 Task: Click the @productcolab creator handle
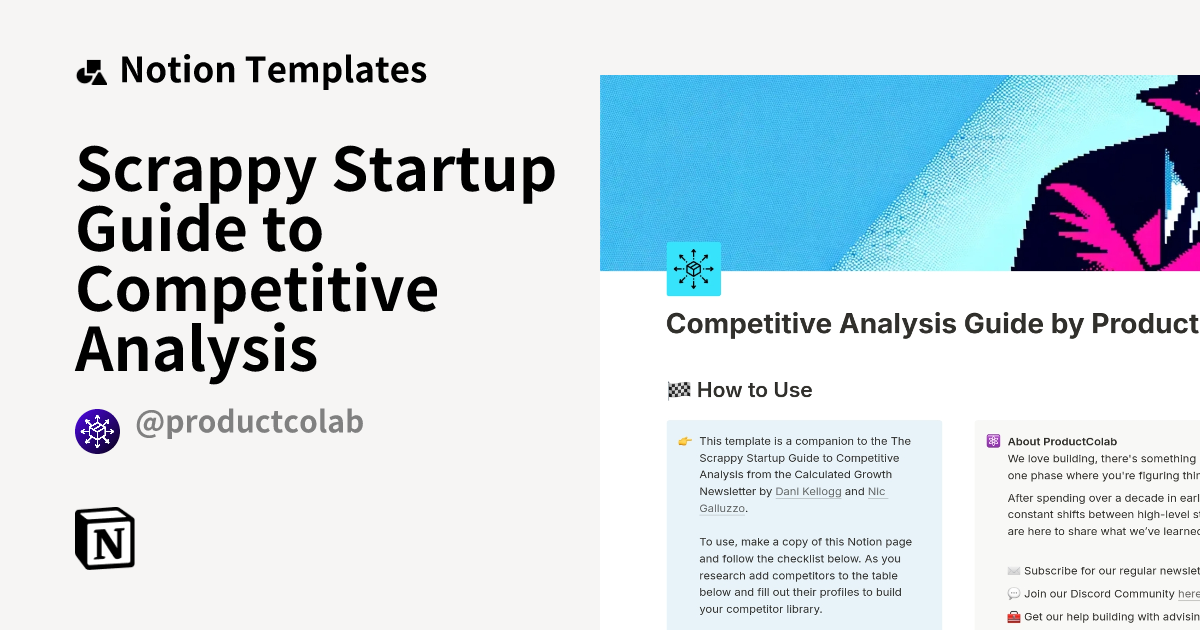pyautogui.click(x=248, y=422)
